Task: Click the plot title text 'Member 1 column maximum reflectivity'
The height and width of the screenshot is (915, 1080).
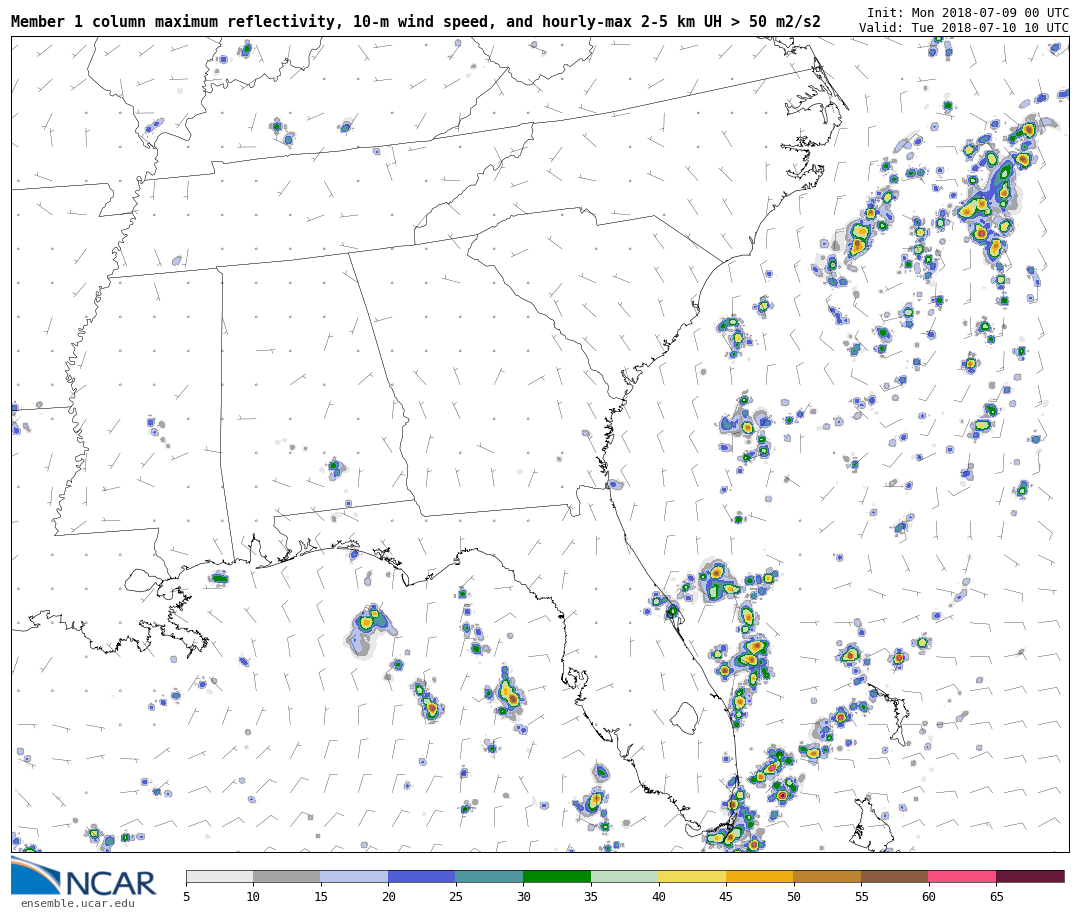Action: click(175, 21)
